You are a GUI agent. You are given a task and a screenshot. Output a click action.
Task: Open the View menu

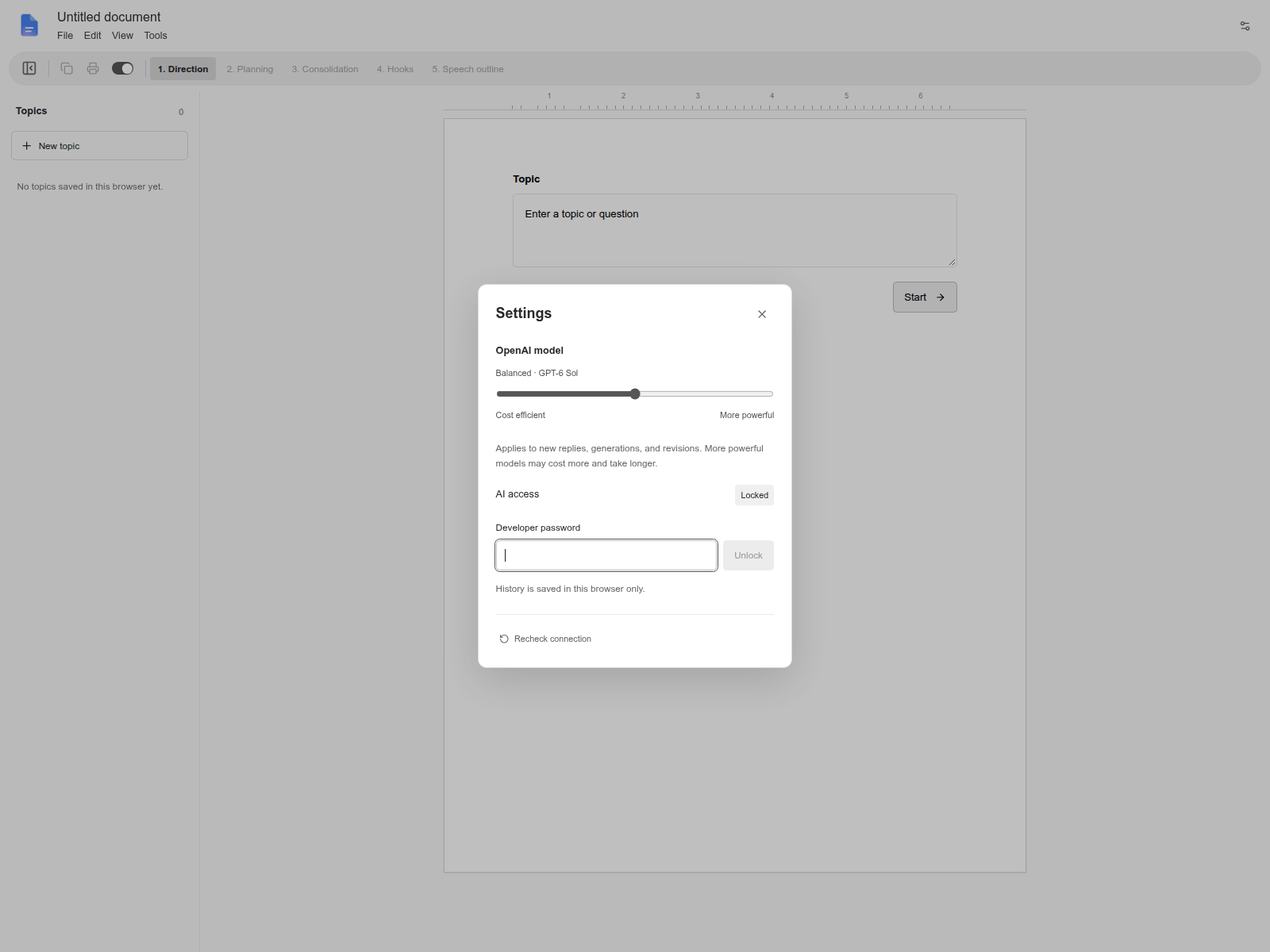click(x=122, y=36)
